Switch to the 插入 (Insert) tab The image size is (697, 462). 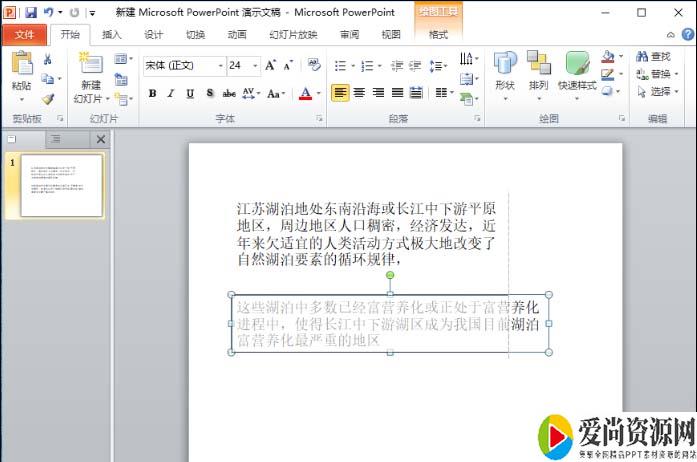coord(112,34)
